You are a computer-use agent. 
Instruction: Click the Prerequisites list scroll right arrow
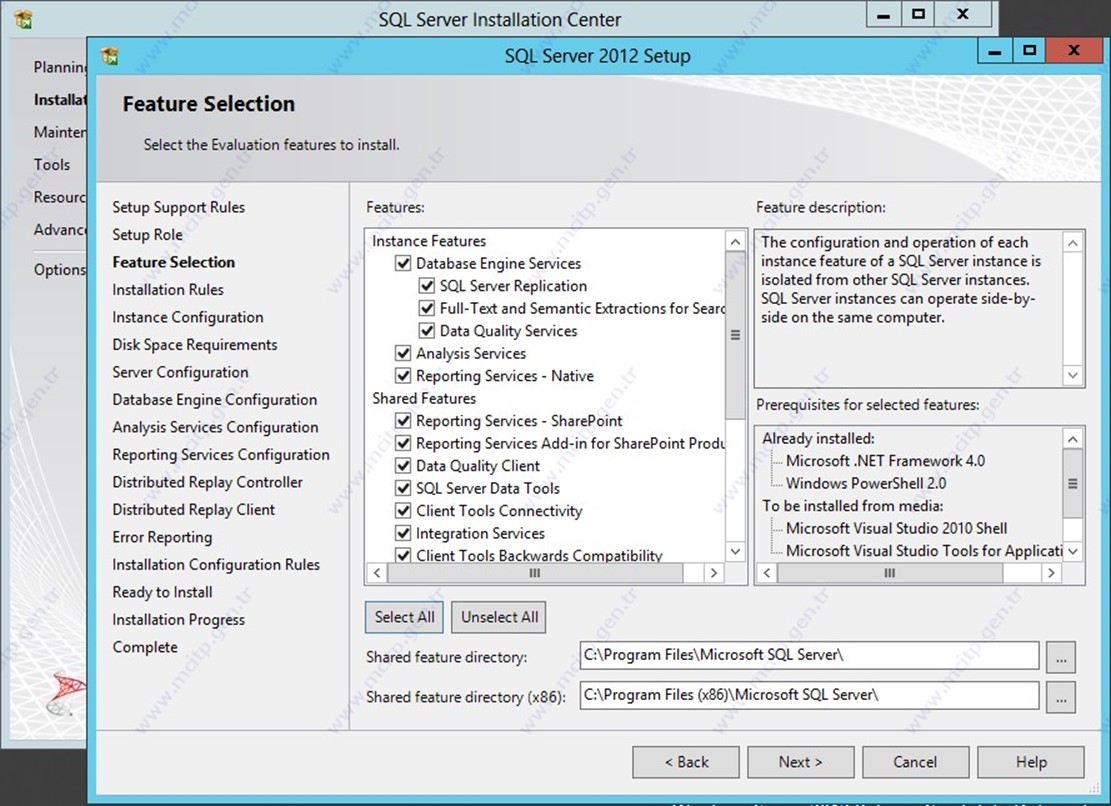pos(1051,572)
